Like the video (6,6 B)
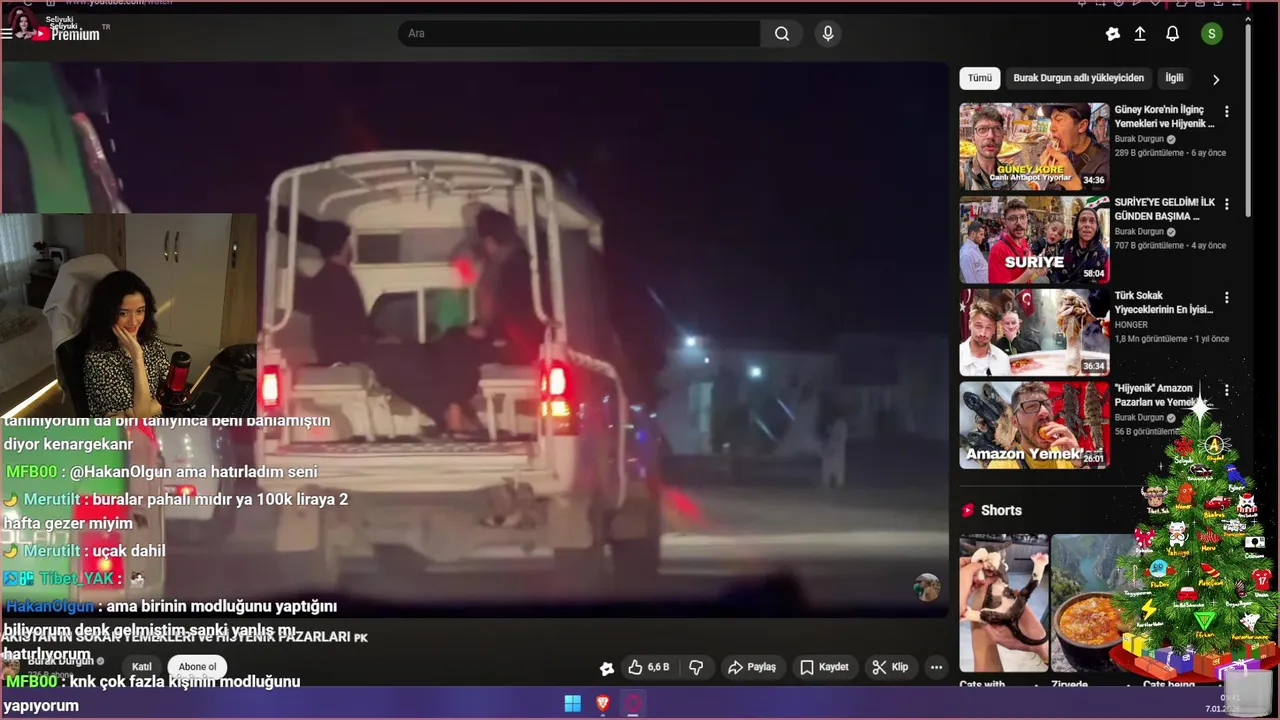Image resolution: width=1280 pixels, height=720 pixels. (x=648, y=667)
